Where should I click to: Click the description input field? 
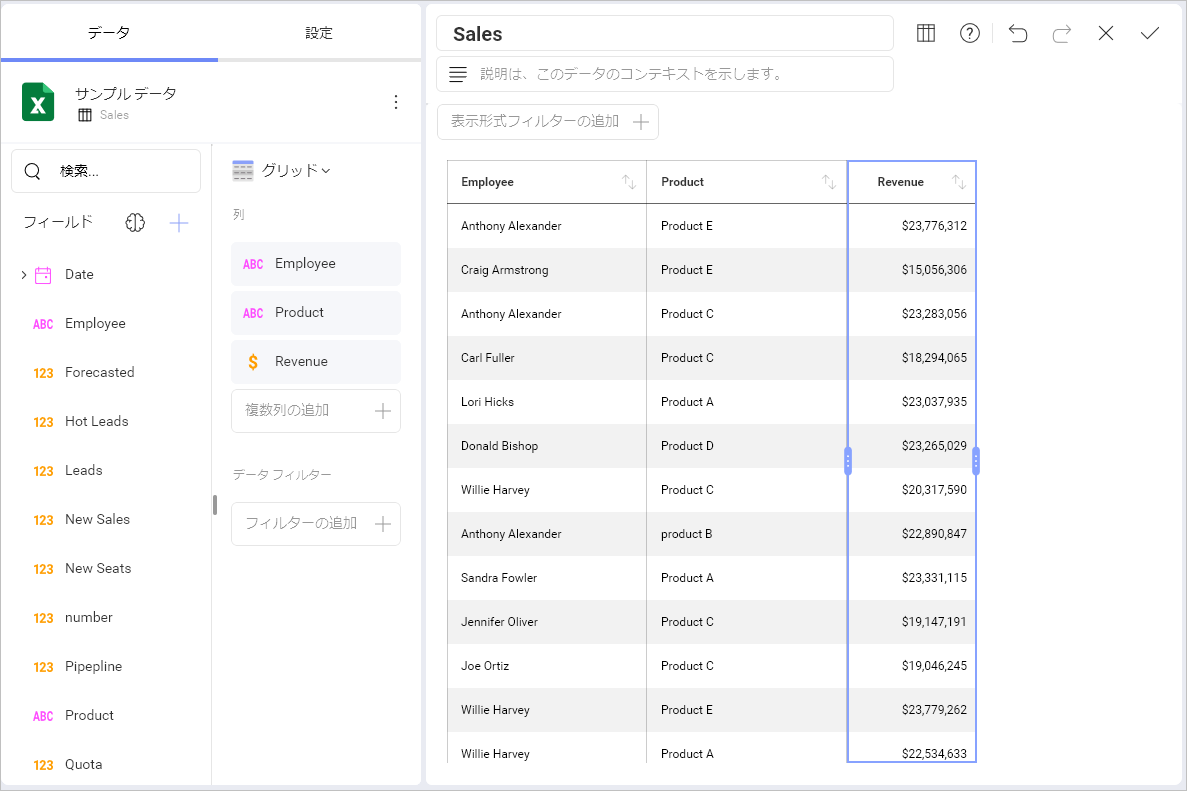[x=665, y=74]
